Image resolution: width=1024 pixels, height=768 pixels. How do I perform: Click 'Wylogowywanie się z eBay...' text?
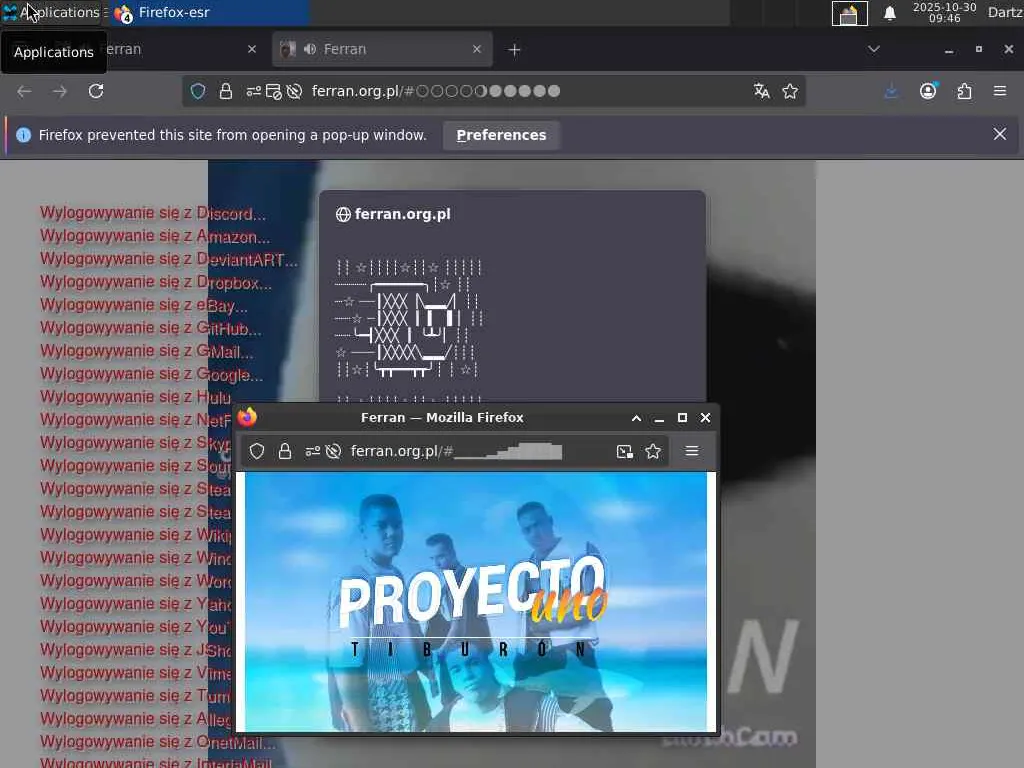coord(144,305)
